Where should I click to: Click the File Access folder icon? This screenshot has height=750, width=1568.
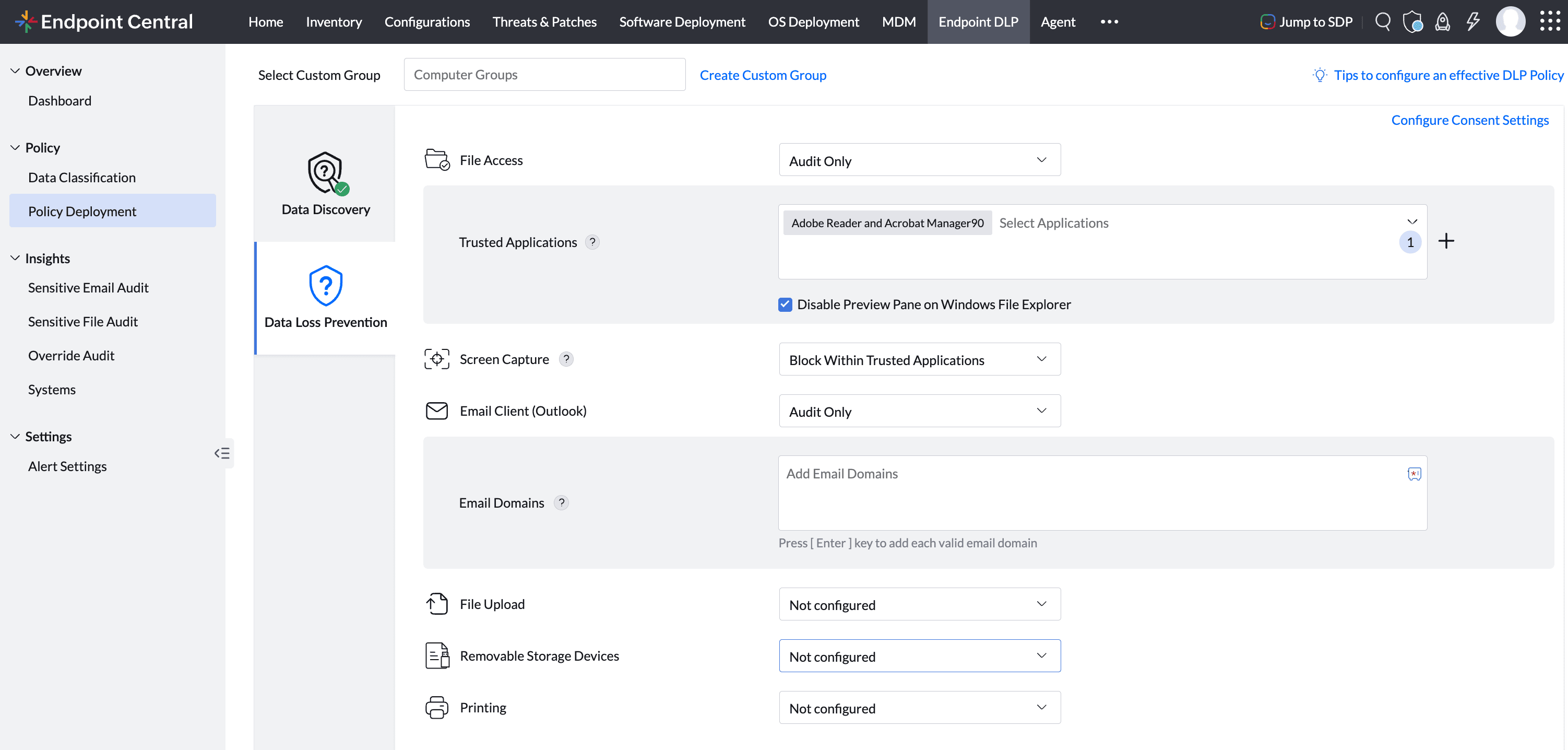click(x=436, y=160)
